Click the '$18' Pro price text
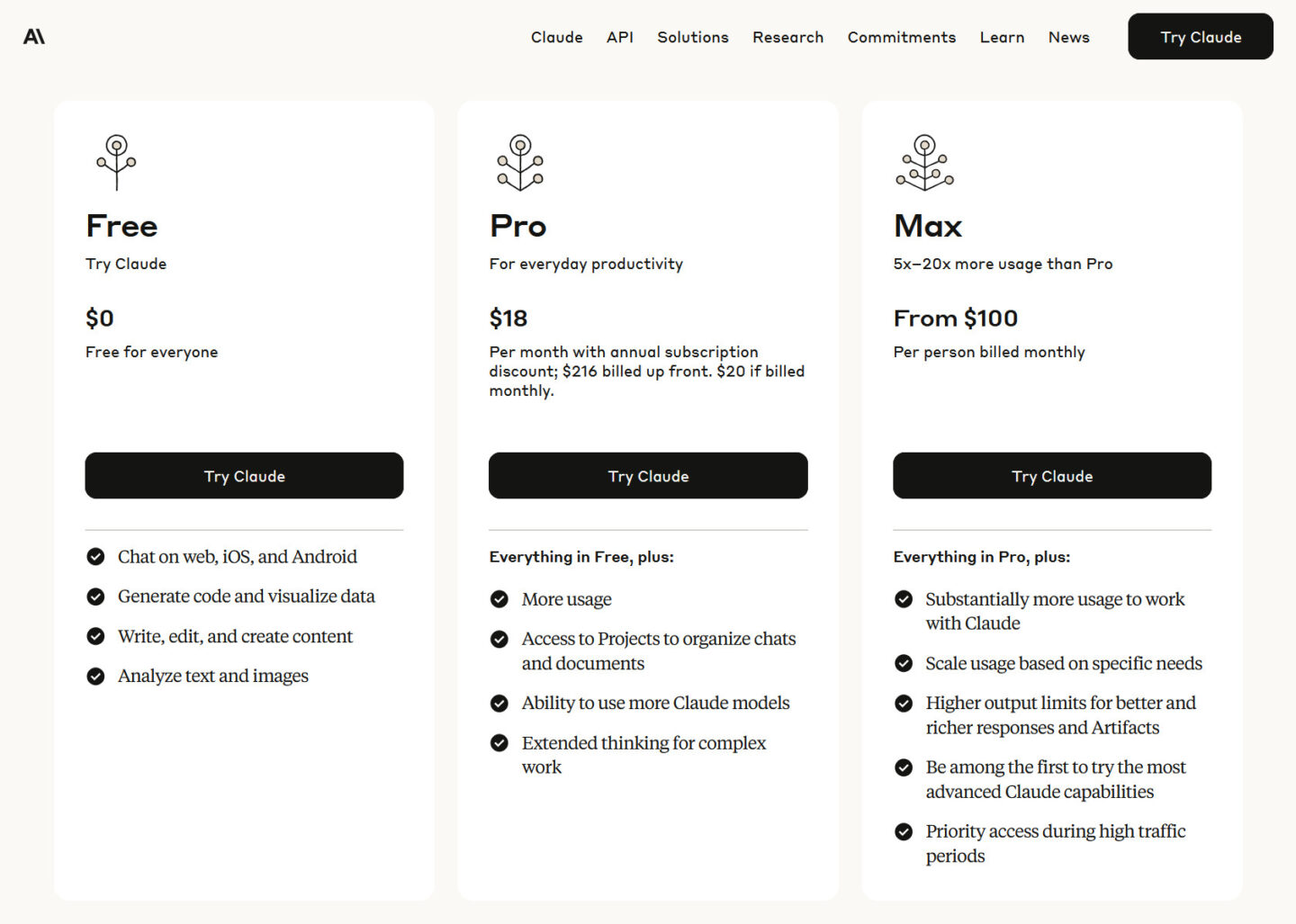This screenshot has height=924, width=1296. pos(508,318)
